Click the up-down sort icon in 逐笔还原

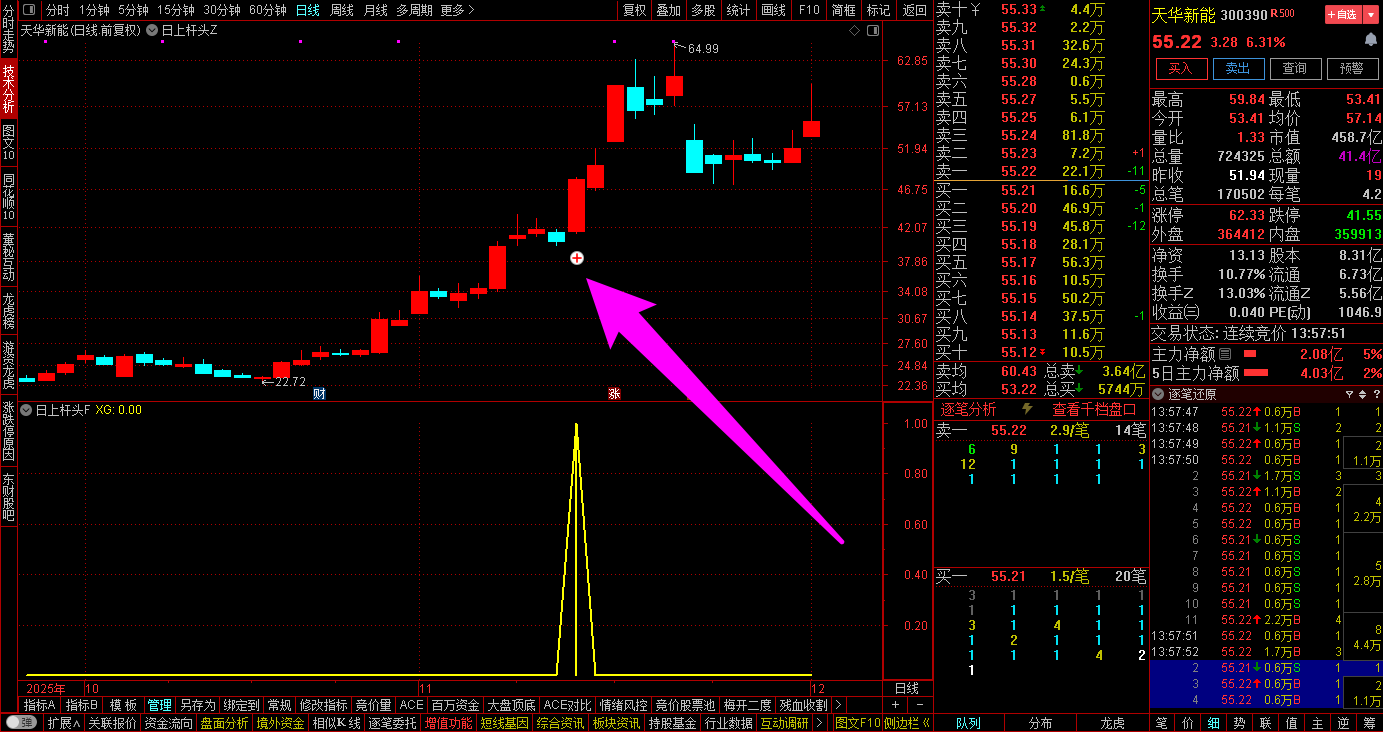[1362, 393]
